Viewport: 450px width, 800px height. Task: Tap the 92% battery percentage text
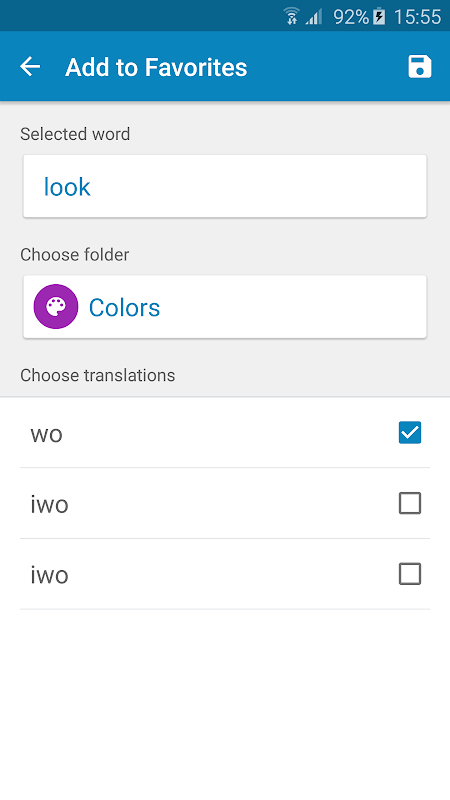[x=351, y=17]
